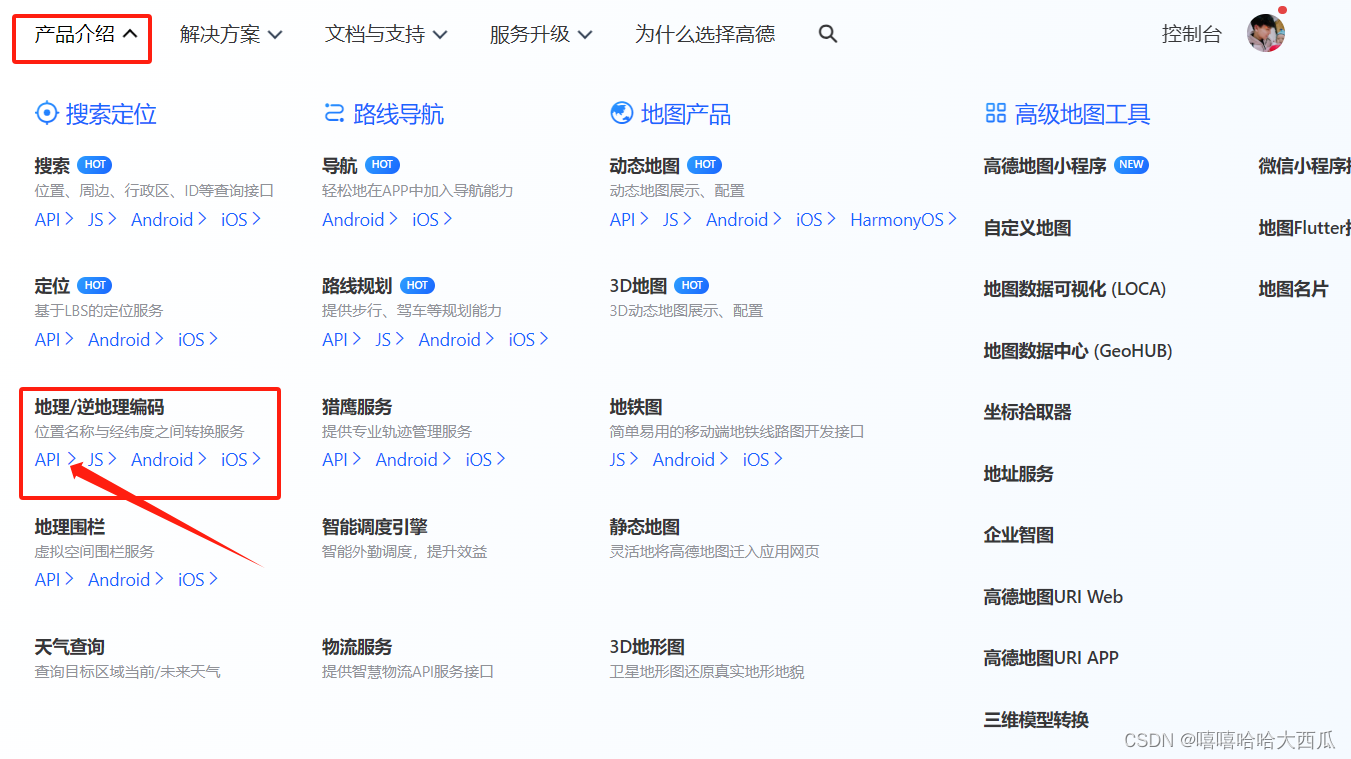The width and height of the screenshot is (1351, 759).
Task: Collapse the 产品介绍 menu
Action: click(x=86, y=34)
